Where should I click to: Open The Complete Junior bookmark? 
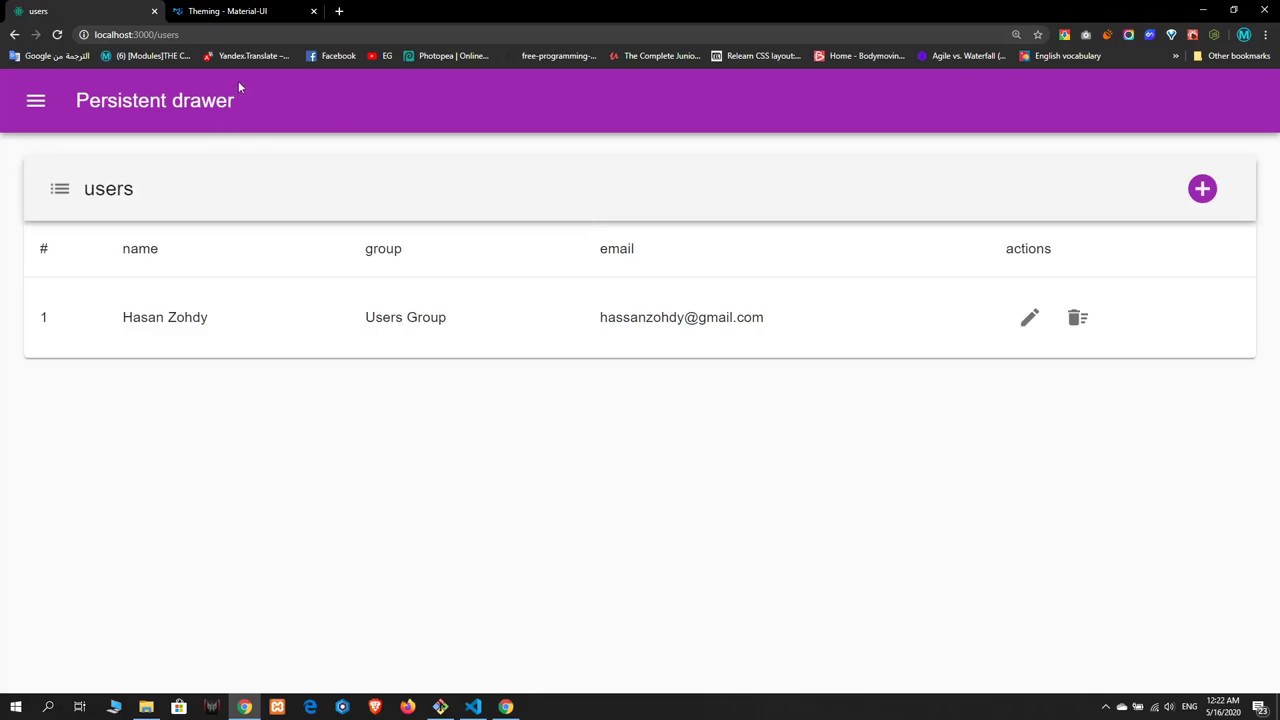654,56
